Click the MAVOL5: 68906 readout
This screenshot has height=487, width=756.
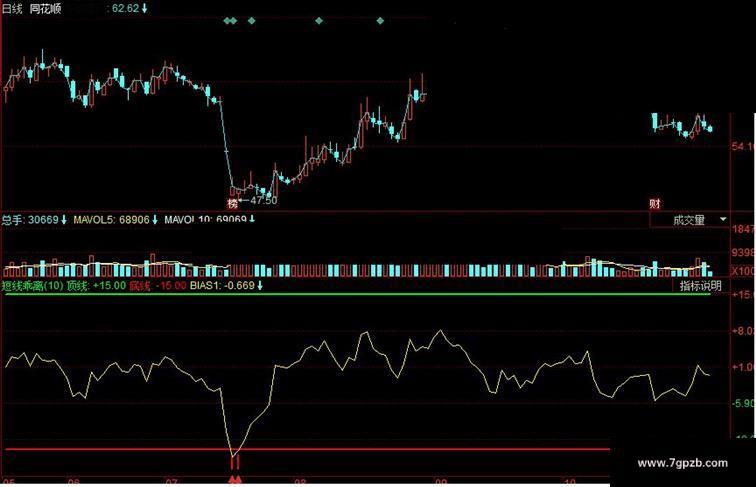(115, 220)
